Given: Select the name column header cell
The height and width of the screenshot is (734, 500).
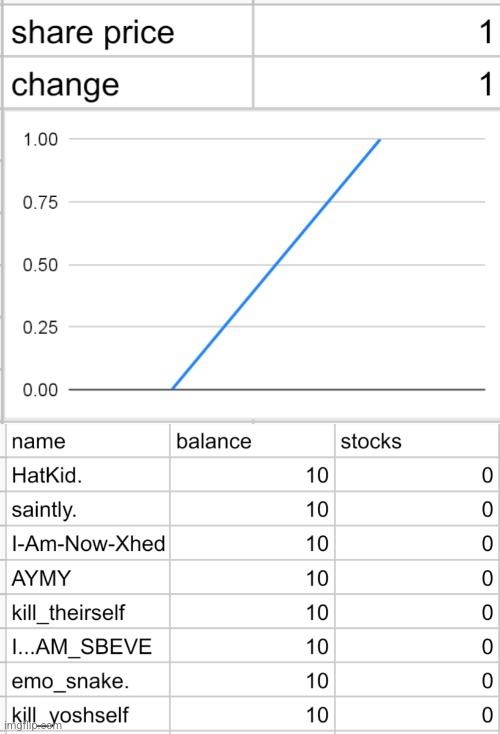Looking at the screenshot, I should 88,441.
